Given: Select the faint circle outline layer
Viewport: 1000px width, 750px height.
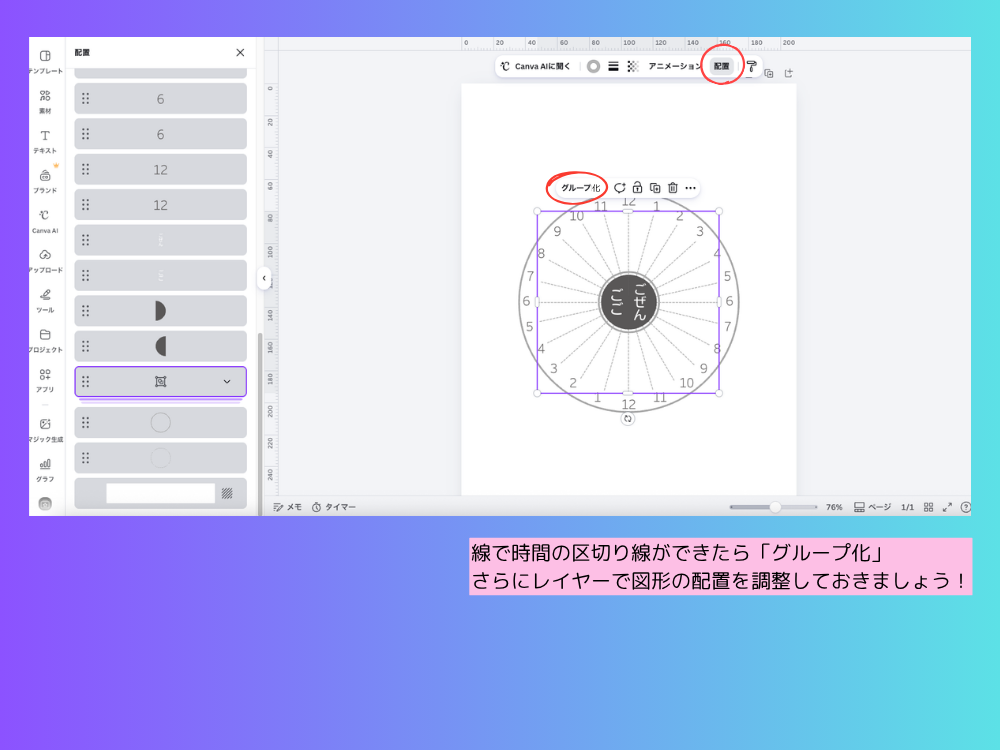Looking at the screenshot, I should (161, 458).
